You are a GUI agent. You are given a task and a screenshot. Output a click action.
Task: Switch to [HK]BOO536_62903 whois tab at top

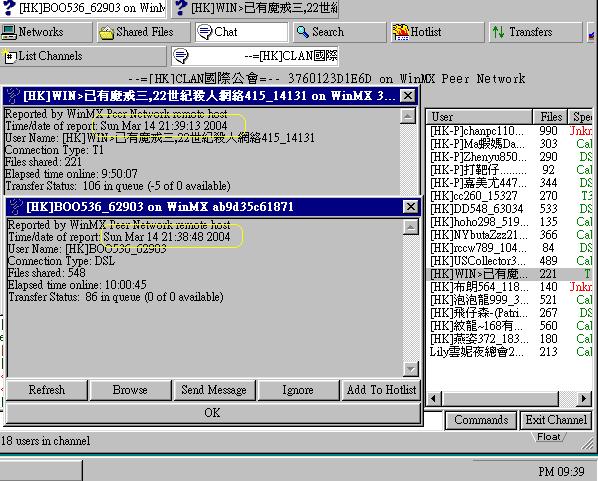[83, 8]
